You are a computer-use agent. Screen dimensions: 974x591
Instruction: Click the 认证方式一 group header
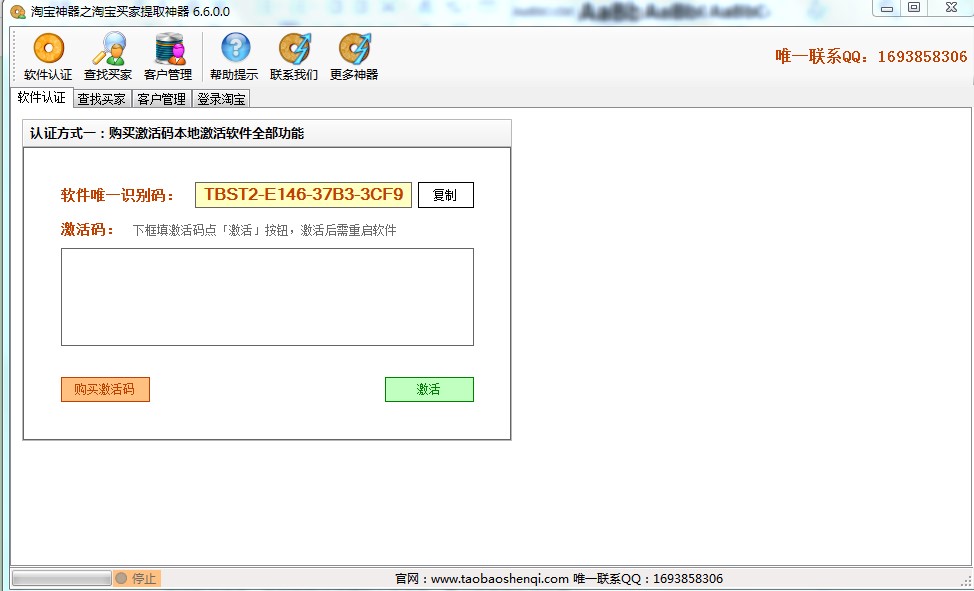point(267,134)
